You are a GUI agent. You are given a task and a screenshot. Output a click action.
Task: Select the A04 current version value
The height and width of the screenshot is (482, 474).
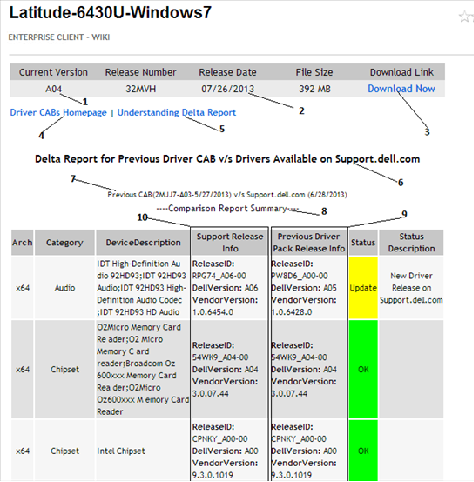pos(54,89)
